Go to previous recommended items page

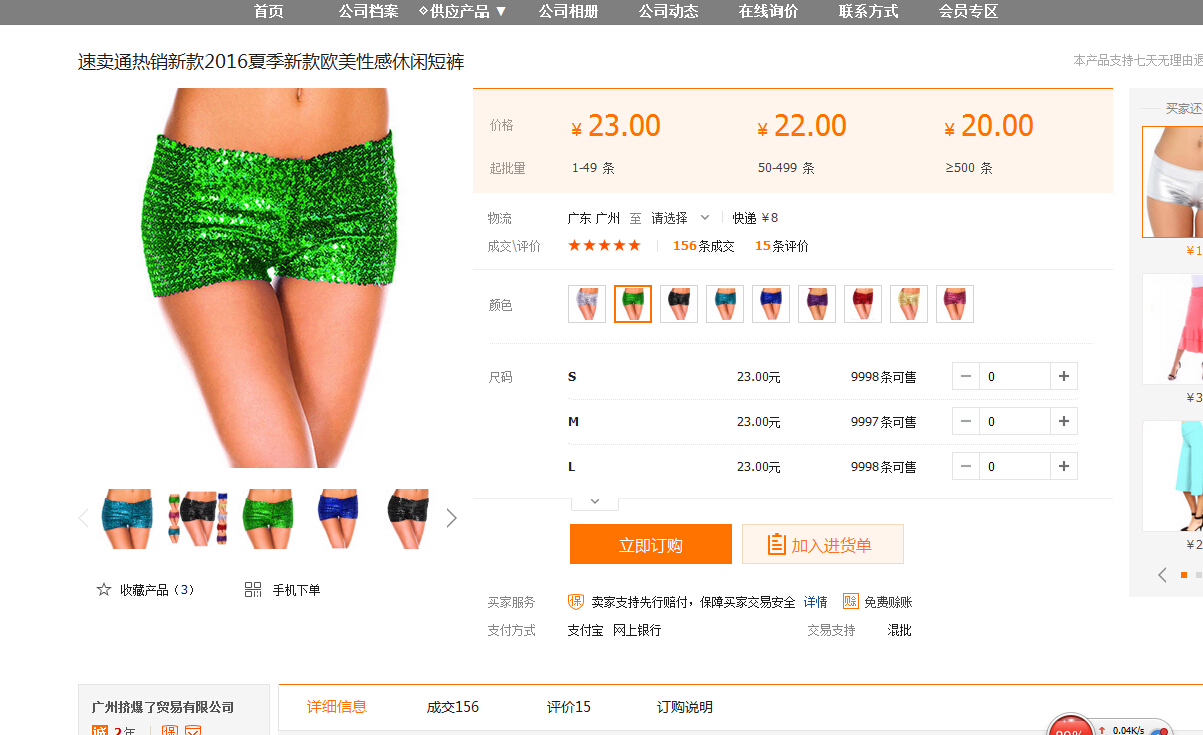(1162, 575)
